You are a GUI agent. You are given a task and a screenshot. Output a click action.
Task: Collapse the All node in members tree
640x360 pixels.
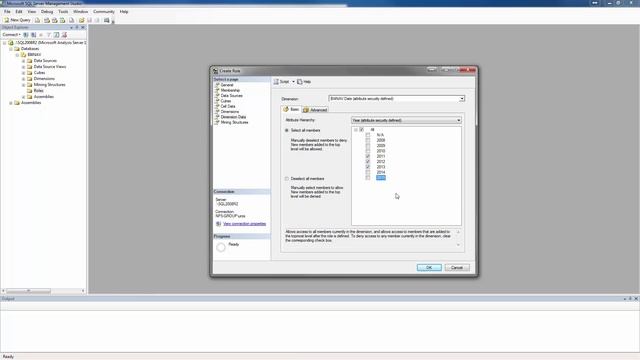[356, 130]
